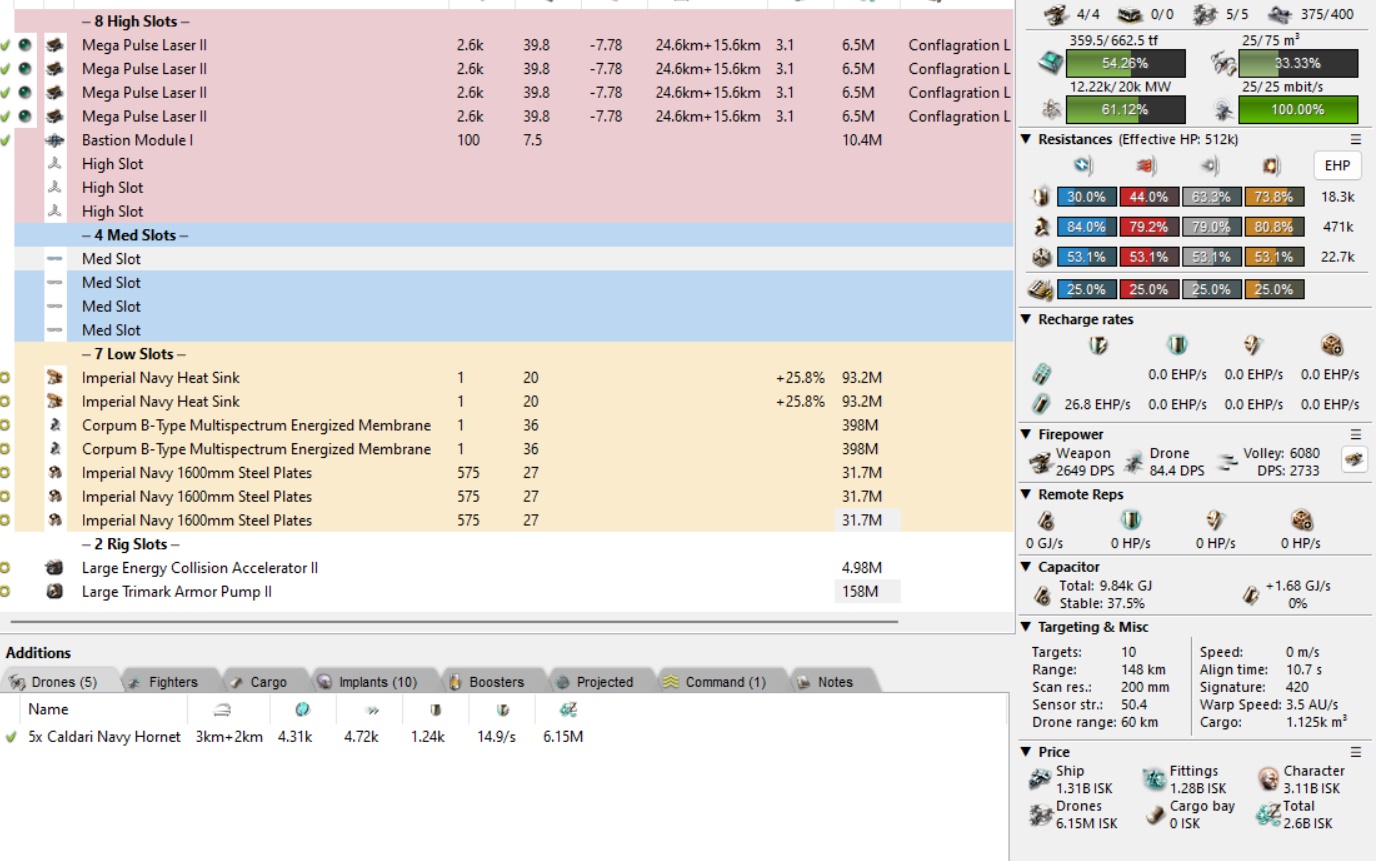This screenshot has height=861, width=1376.
Task: Click the CPU usage bar showing 54.26%
Action: point(1125,63)
